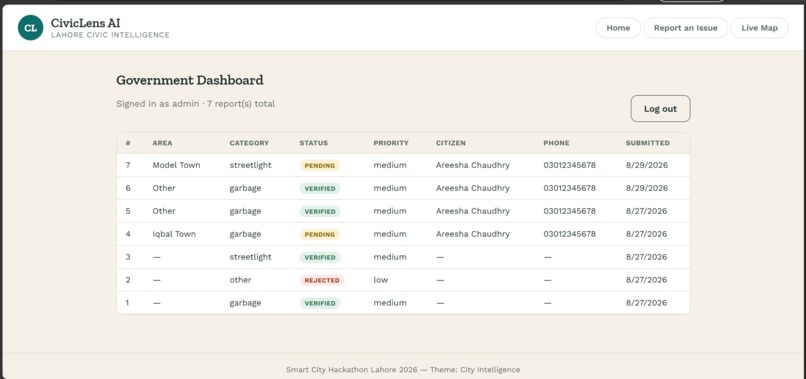Viewport: 806px width, 379px height.
Task: Click the CL CivicLens logo circle
Action: (30, 28)
